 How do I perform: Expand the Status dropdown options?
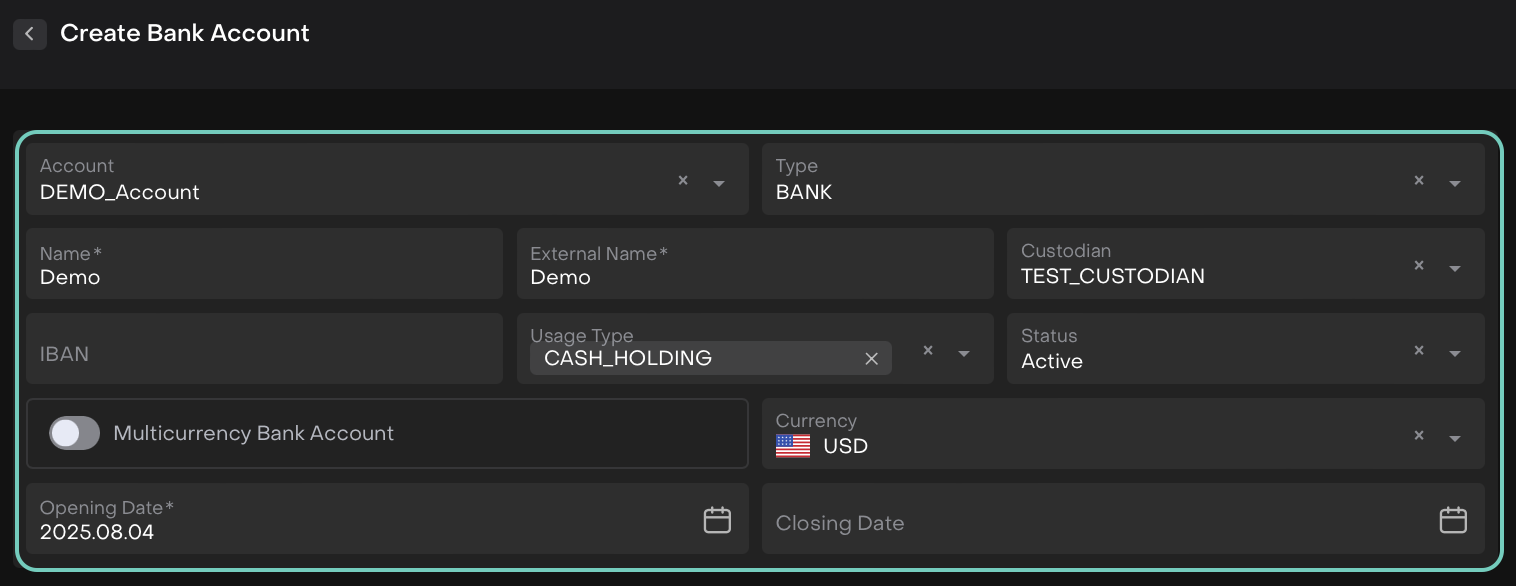pos(1454,353)
